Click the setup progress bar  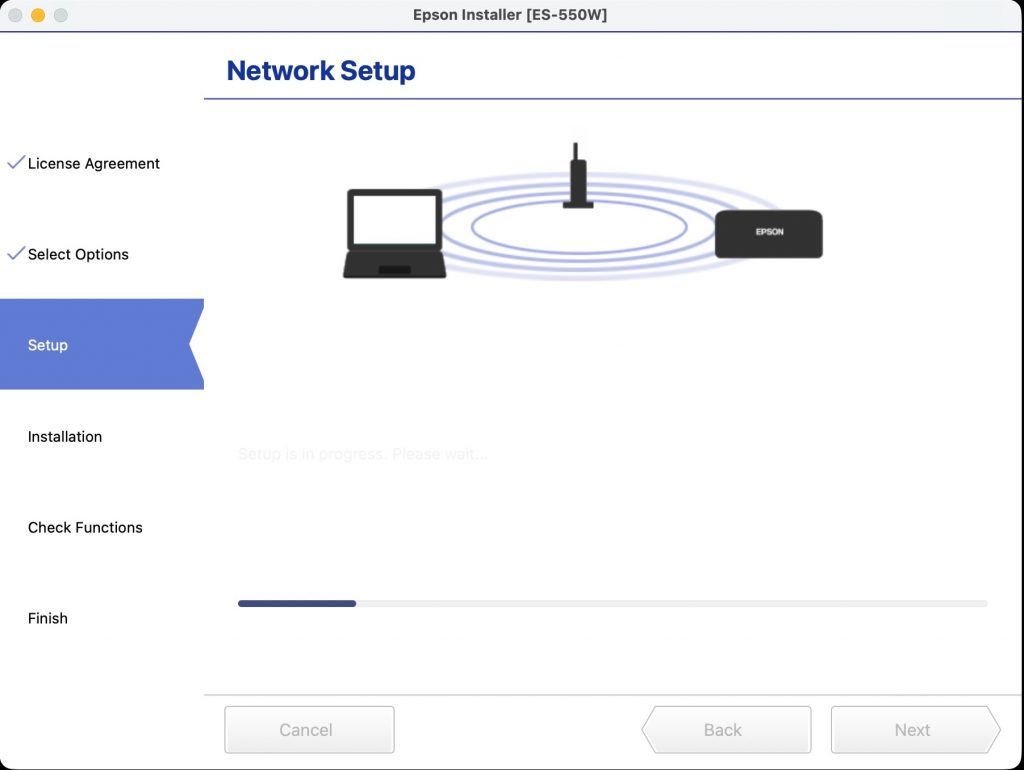pyautogui.click(x=613, y=603)
